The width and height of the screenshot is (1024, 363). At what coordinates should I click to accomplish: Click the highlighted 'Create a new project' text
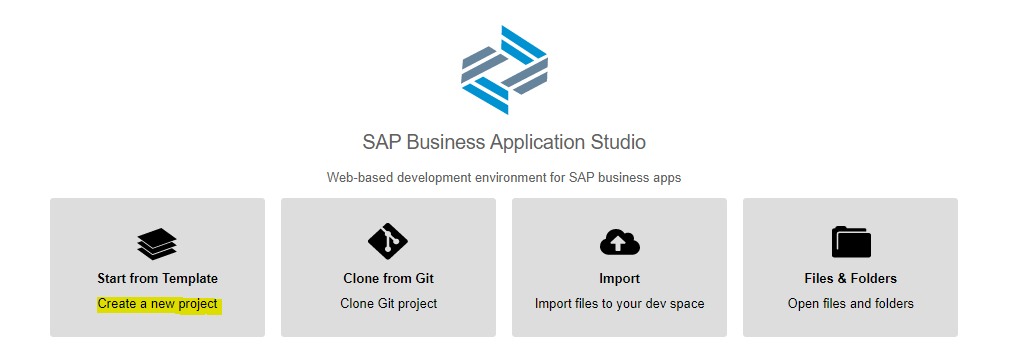pyautogui.click(x=157, y=304)
